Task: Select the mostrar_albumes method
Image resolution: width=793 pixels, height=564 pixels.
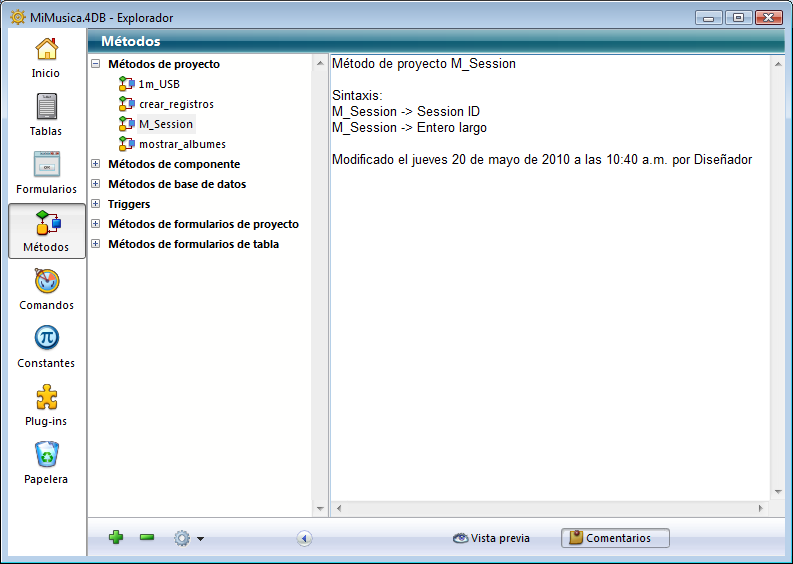Action: [183, 144]
